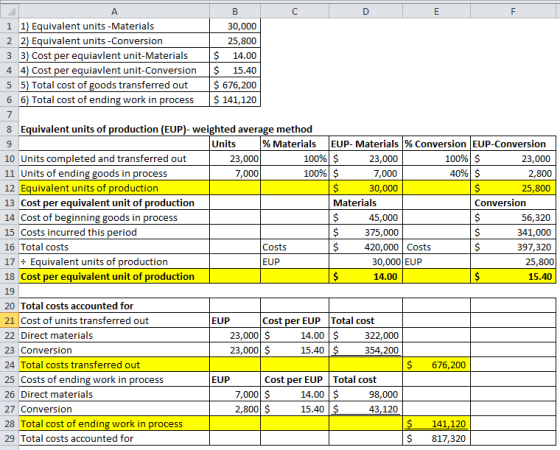Click 'Cost of beginning goods in process' cell
The height and width of the screenshot is (450, 560).
coord(114,217)
